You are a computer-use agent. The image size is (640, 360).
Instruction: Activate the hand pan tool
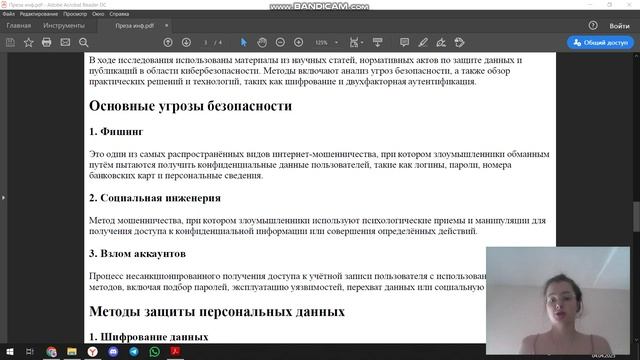pos(262,42)
